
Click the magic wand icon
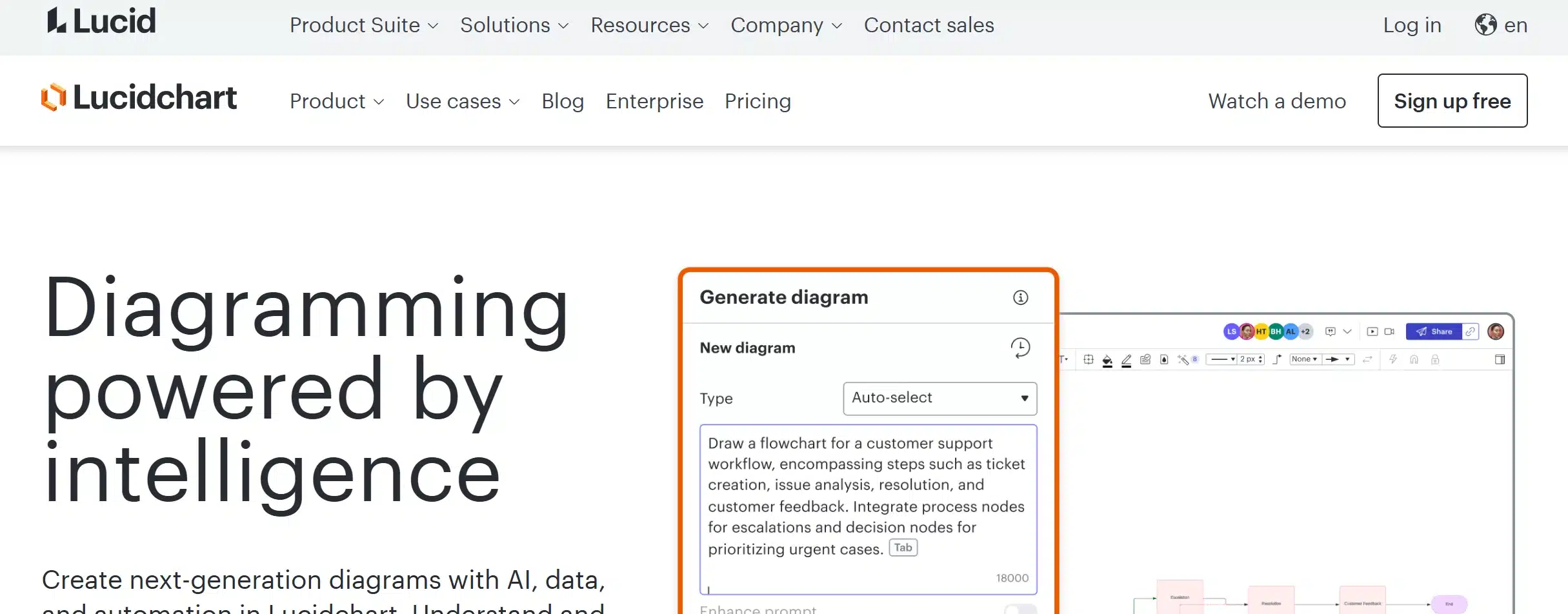pos(1183,360)
